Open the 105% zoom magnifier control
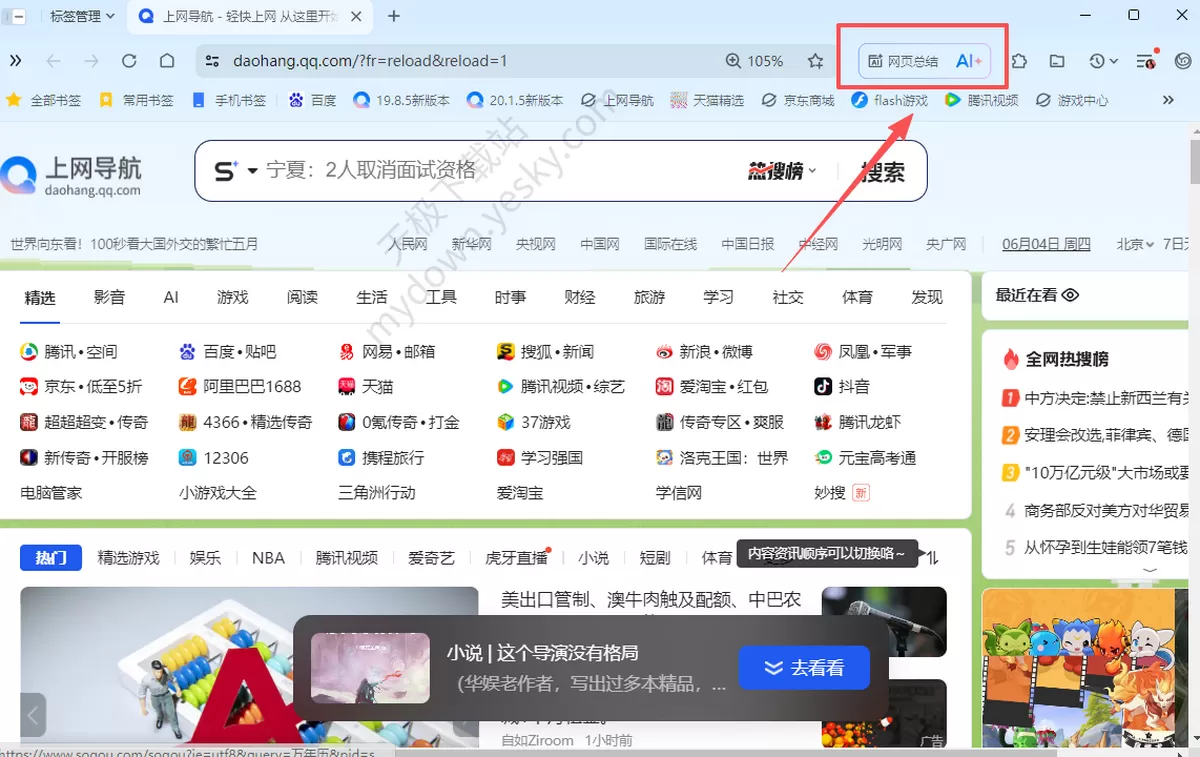Image resolution: width=1200 pixels, height=757 pixels. tap(755, 61)
